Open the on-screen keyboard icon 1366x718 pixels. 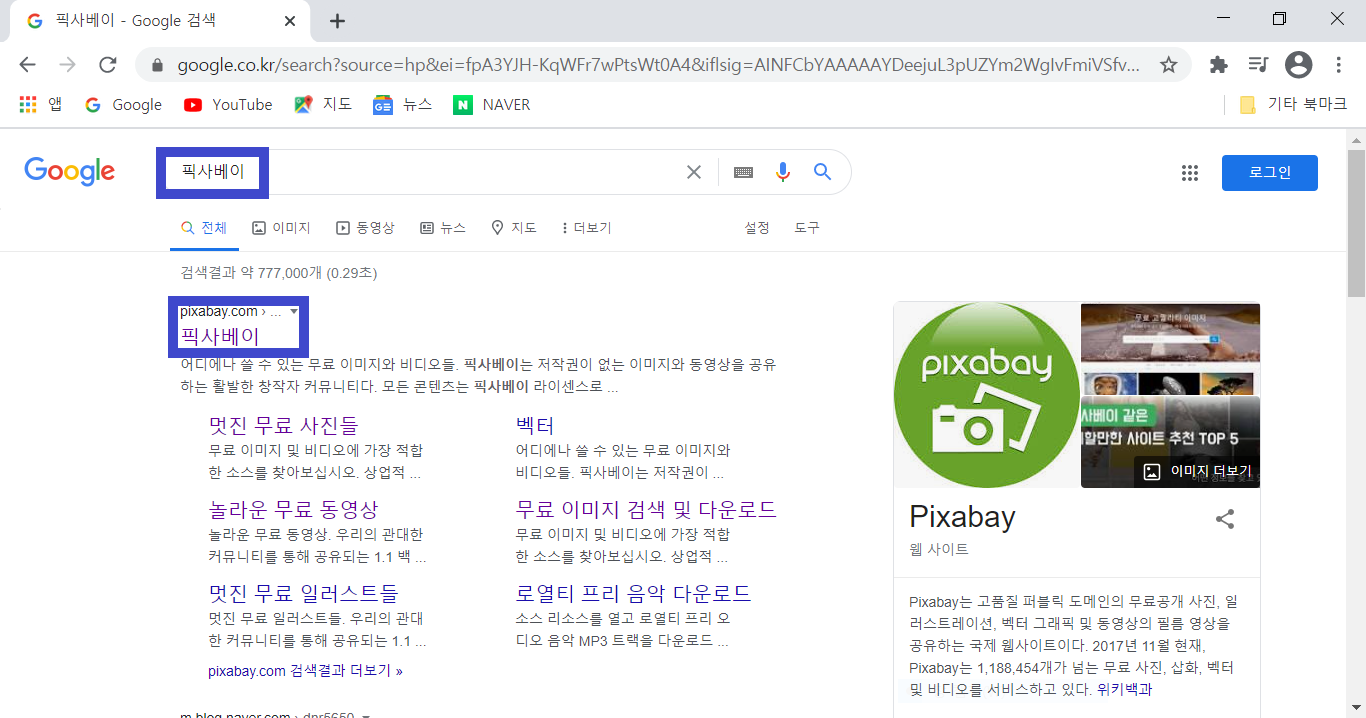coord(743,172)
